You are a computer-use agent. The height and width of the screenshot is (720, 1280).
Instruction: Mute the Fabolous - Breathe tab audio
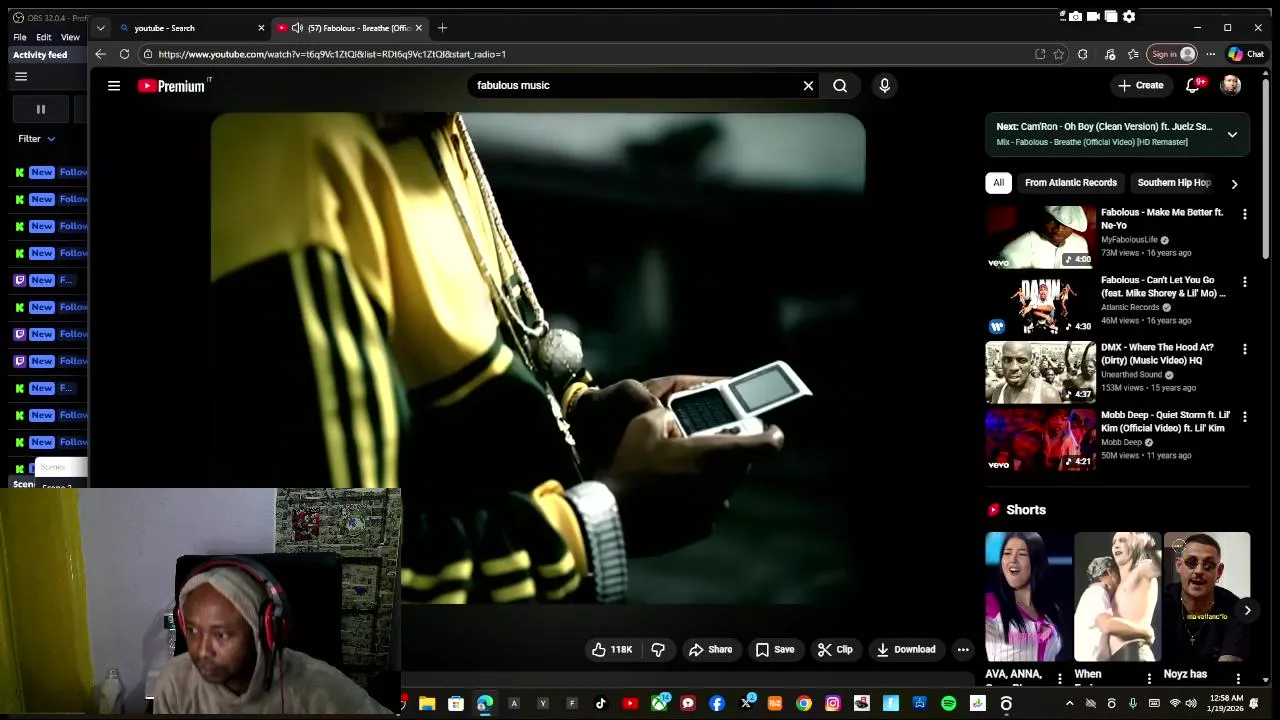point(297,28)
